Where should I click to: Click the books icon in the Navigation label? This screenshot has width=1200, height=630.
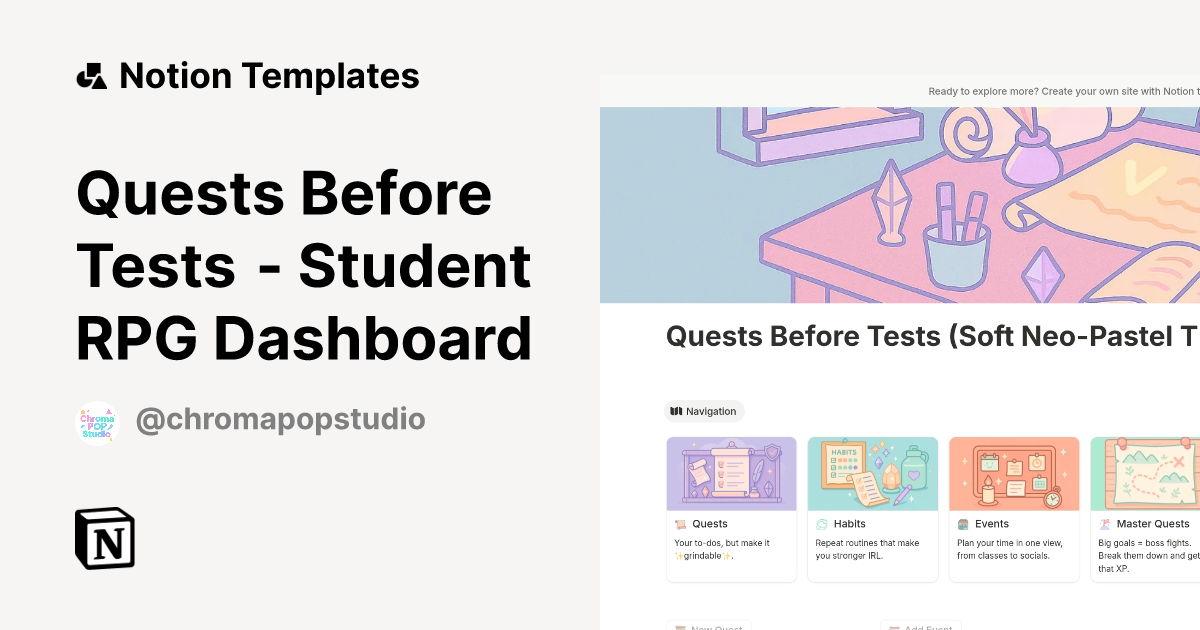click(675, 411)
